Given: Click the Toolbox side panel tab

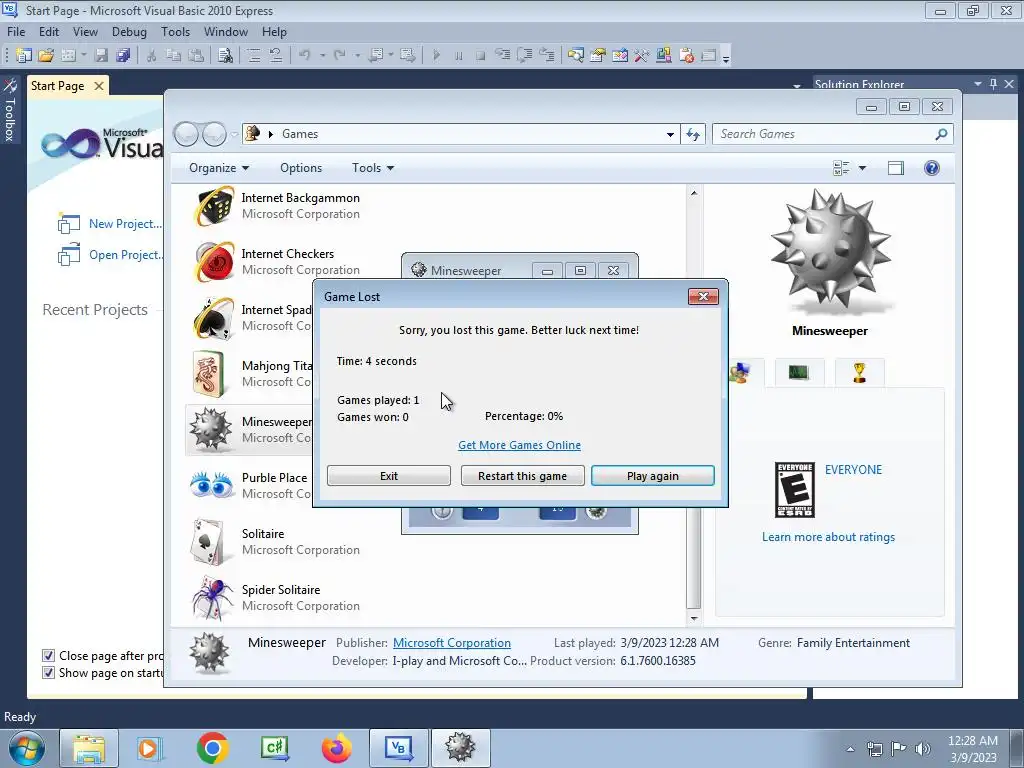Looking at the screenshot, I should [x=10, y=111].
